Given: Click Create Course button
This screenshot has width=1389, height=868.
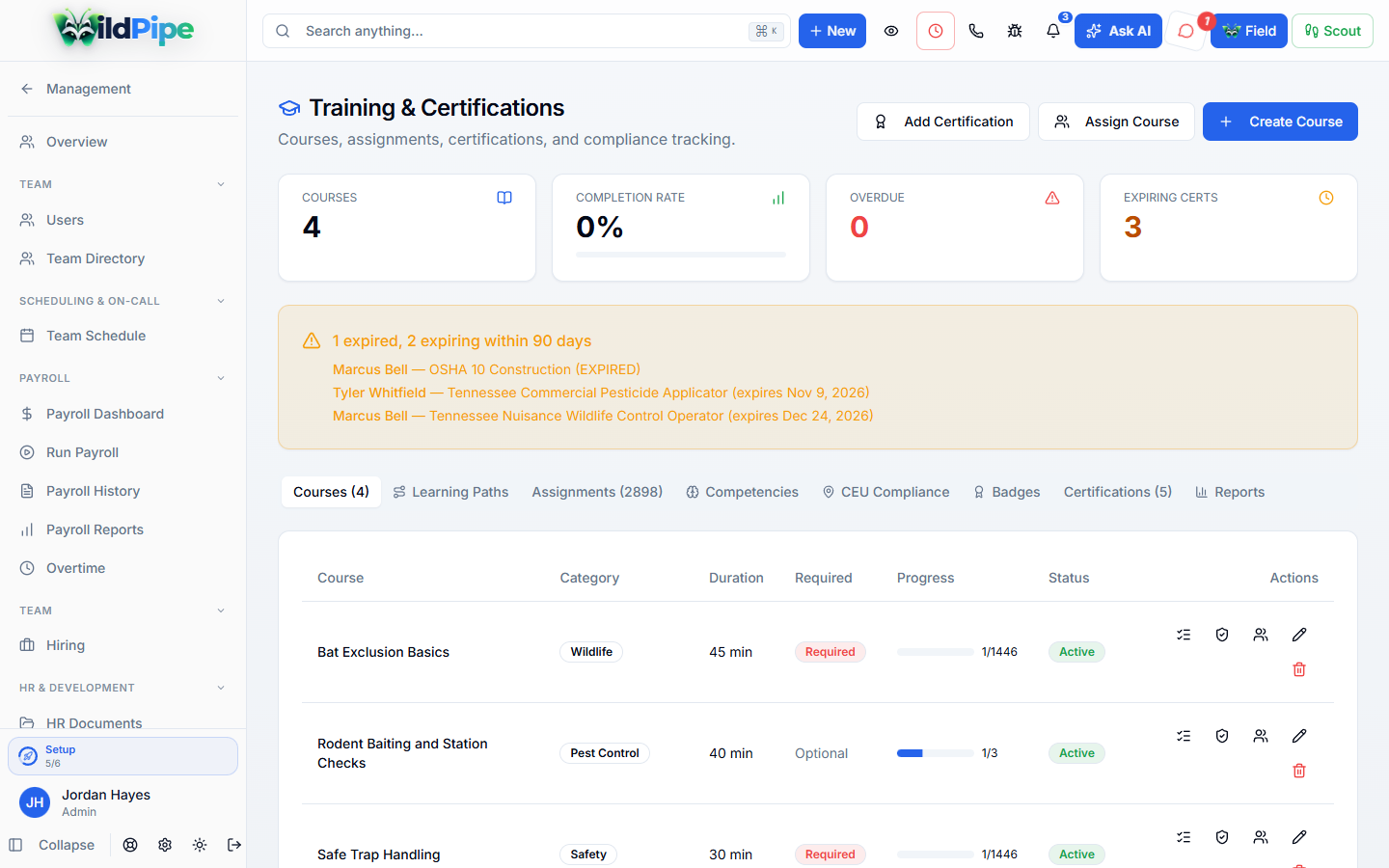Looking at the screenshot, I should (1280, 122).
